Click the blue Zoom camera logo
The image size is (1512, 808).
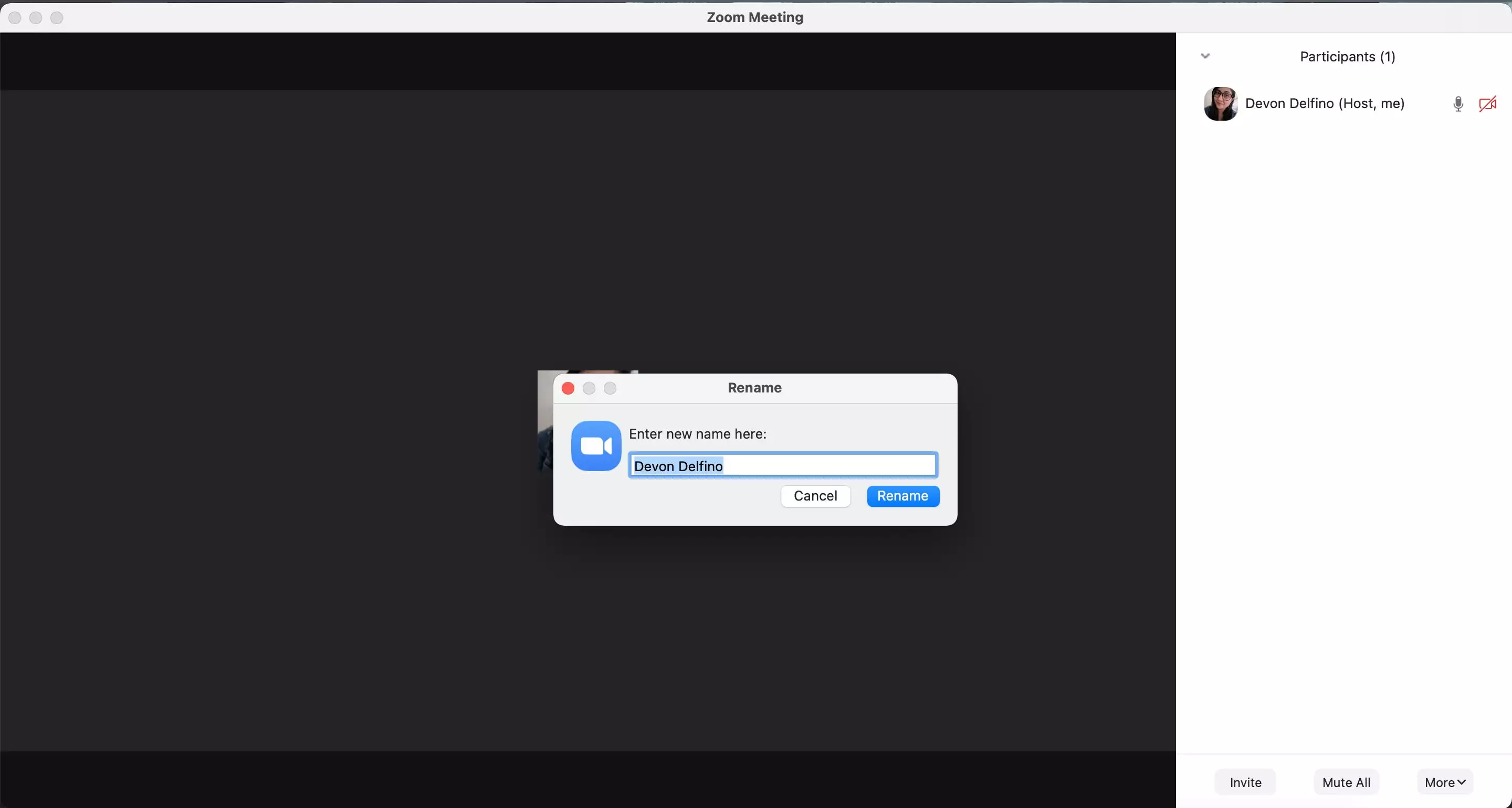[596, 446]
